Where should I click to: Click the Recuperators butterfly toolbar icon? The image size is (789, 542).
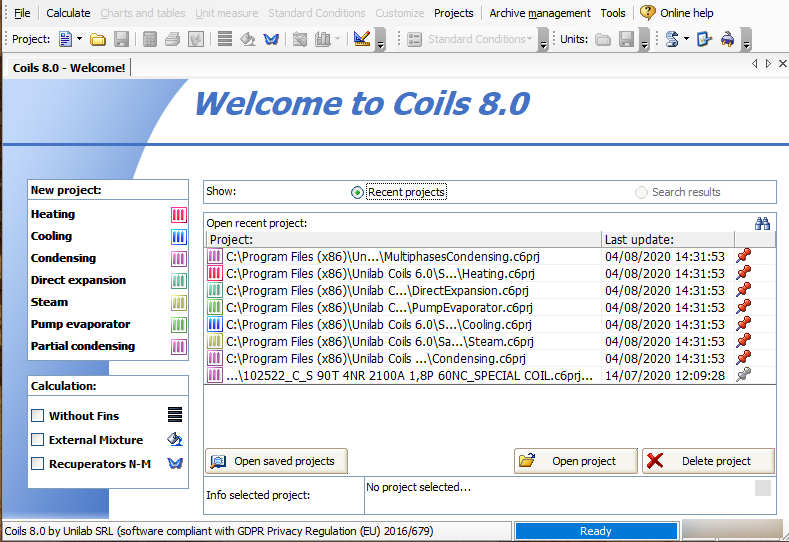[x=271, y=39]
